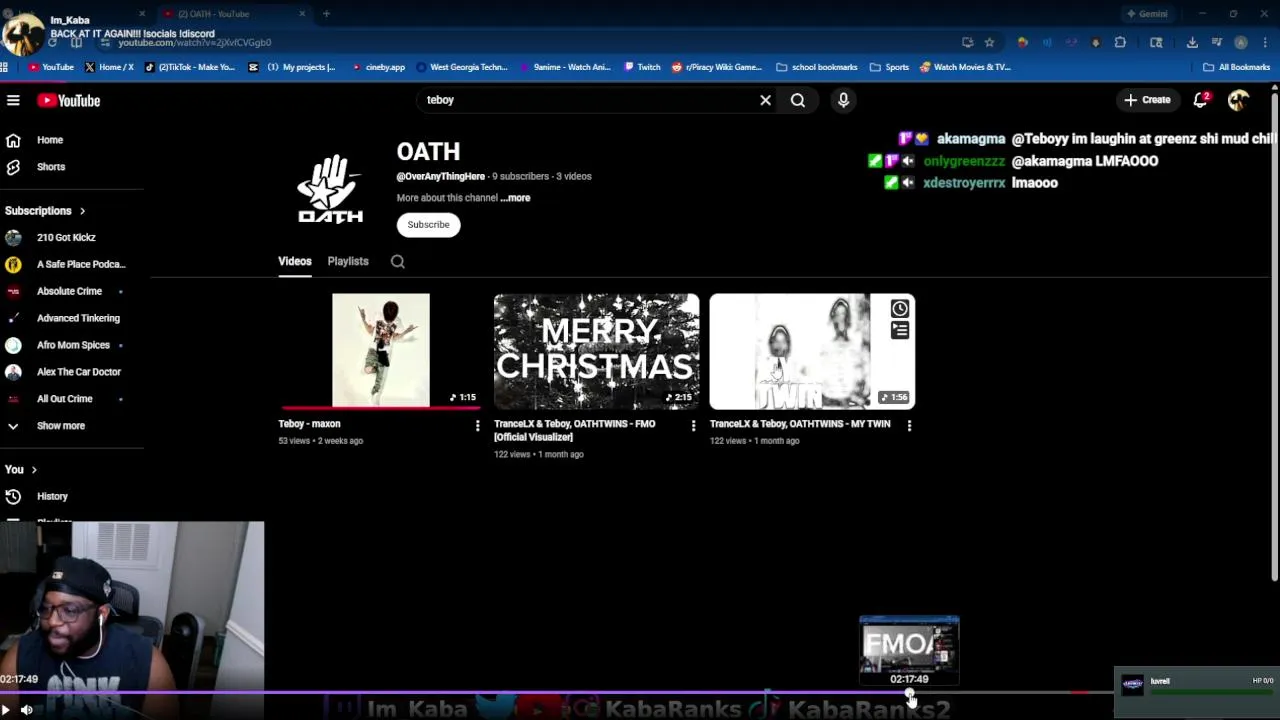Open the Watch Movies & TV bookmark
The width and height of the screenshot is (1280, 720).
[965, 67]
